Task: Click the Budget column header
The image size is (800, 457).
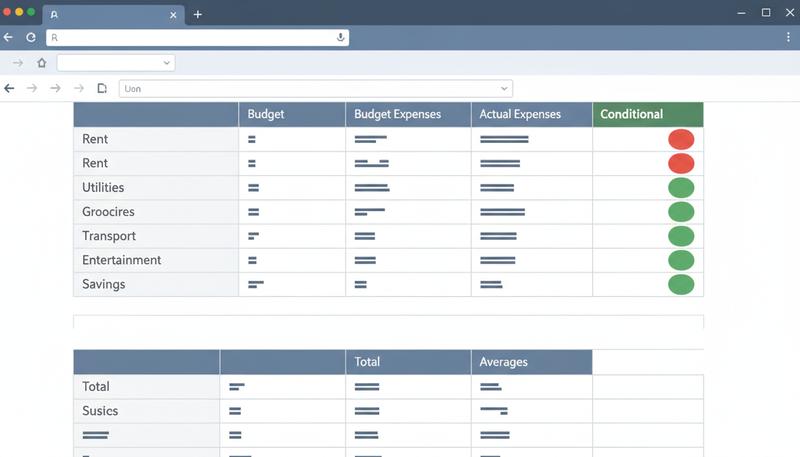Action: pos(292,114)
